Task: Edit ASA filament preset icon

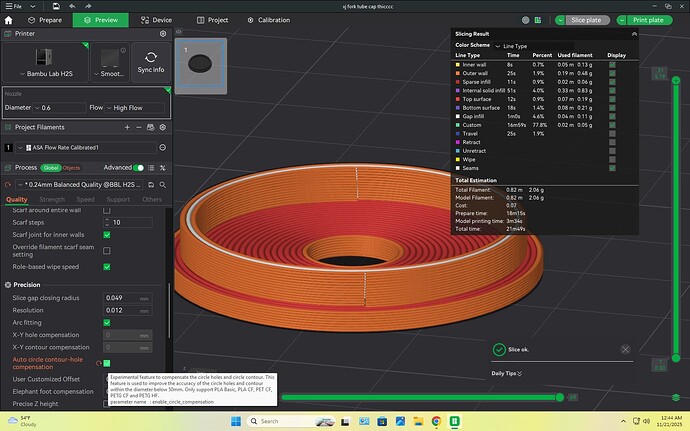Action: (x=163, y=147)
